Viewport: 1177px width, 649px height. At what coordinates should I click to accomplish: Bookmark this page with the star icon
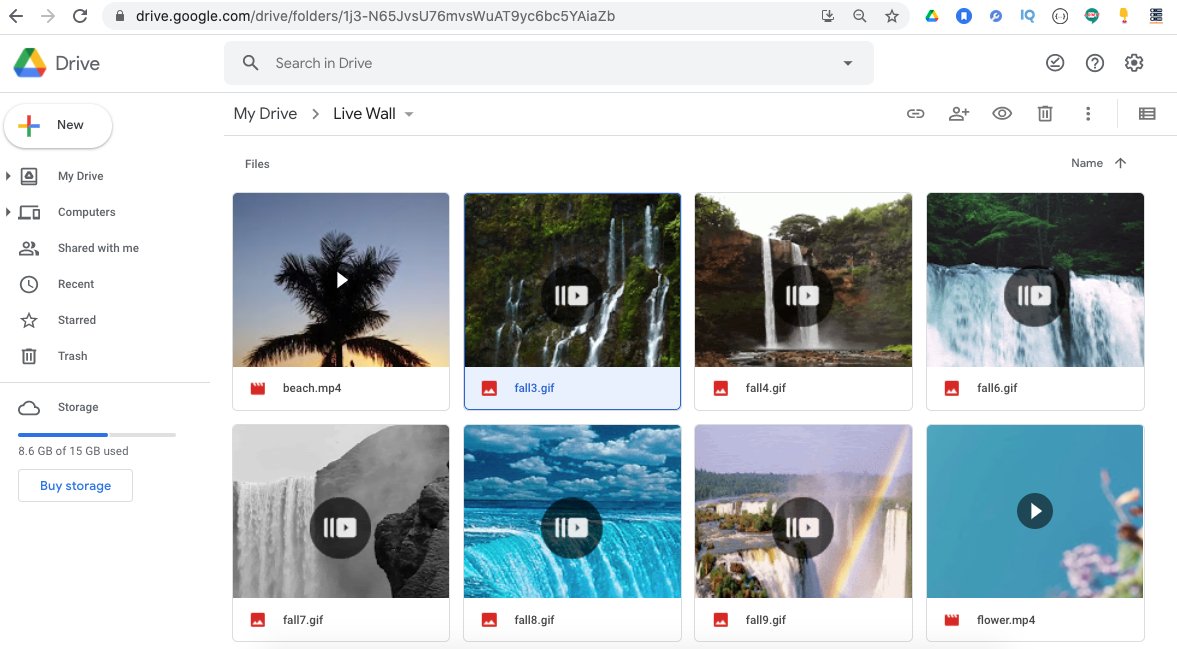pos(892,16)
